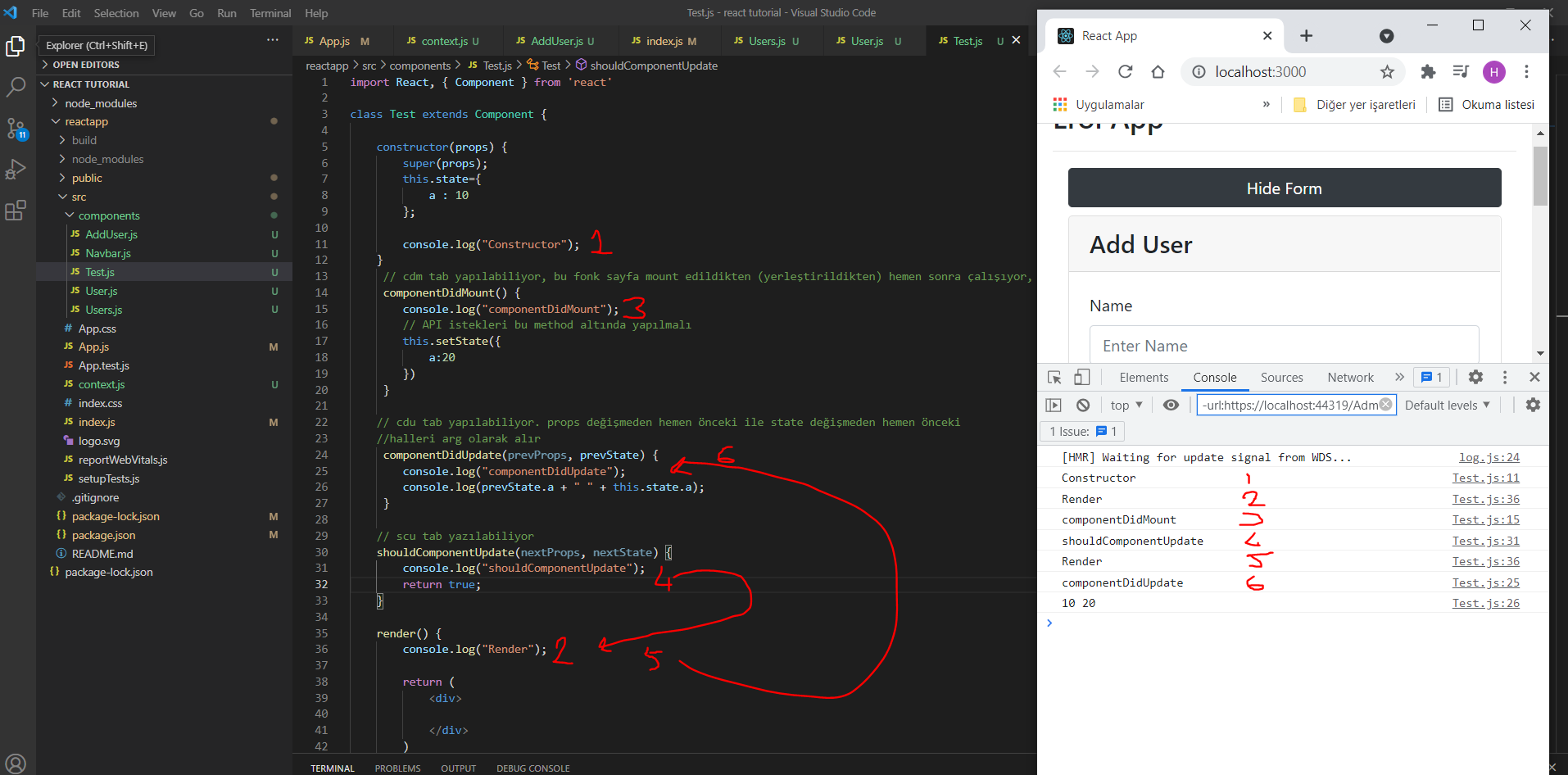Click the DevTools inspect element icon
This screenshot has height=775, width=1568.
click(x=1054, y=377)
